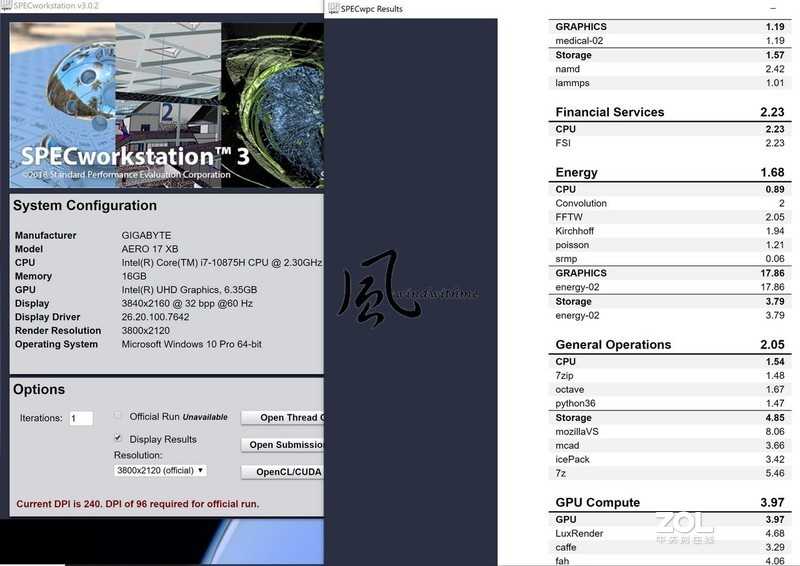Screen dimensions: 800x566
Task: Click the srmp result row
Action: (x=670, y=259)
